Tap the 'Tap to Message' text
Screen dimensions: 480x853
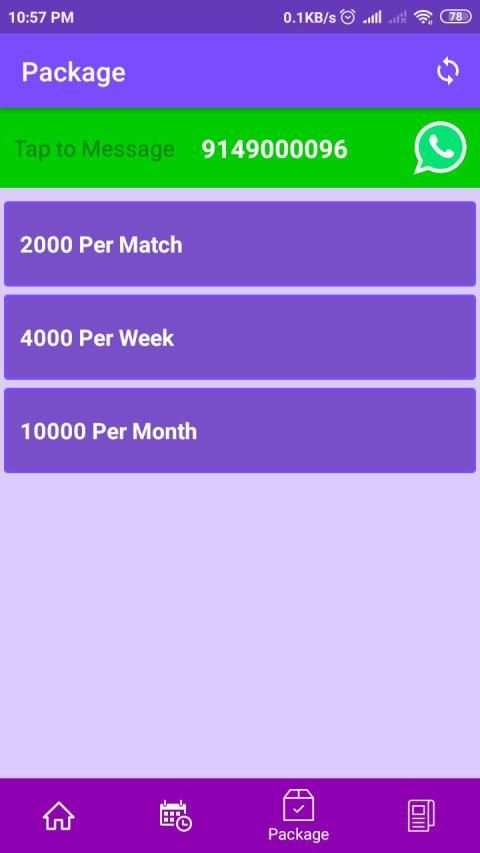[95, 149]
